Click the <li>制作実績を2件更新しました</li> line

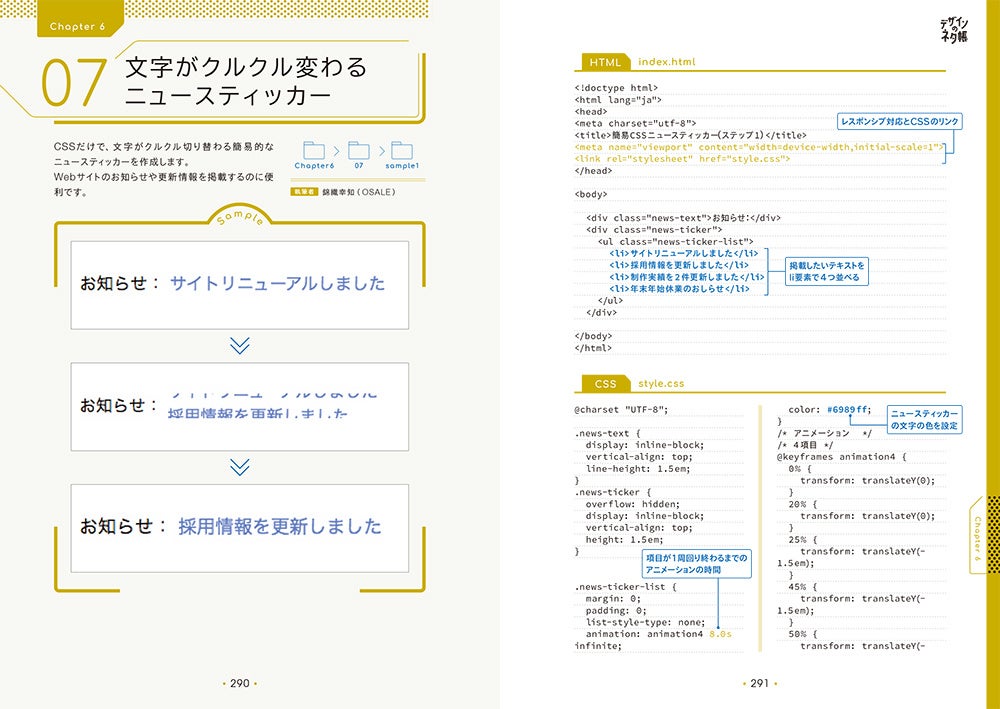point(687,277)
